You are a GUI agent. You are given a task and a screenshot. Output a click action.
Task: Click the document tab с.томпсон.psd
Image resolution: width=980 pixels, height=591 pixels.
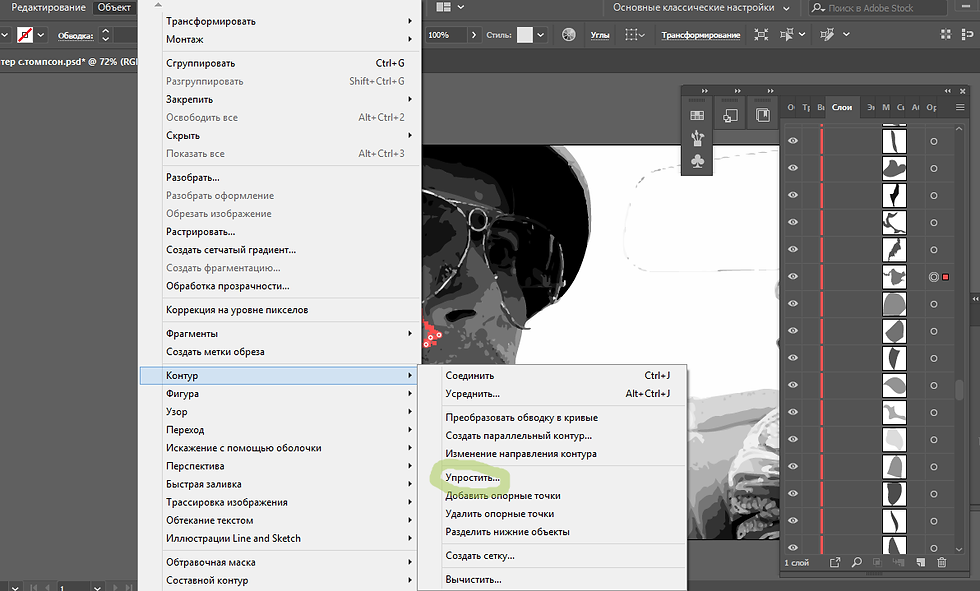69,62
